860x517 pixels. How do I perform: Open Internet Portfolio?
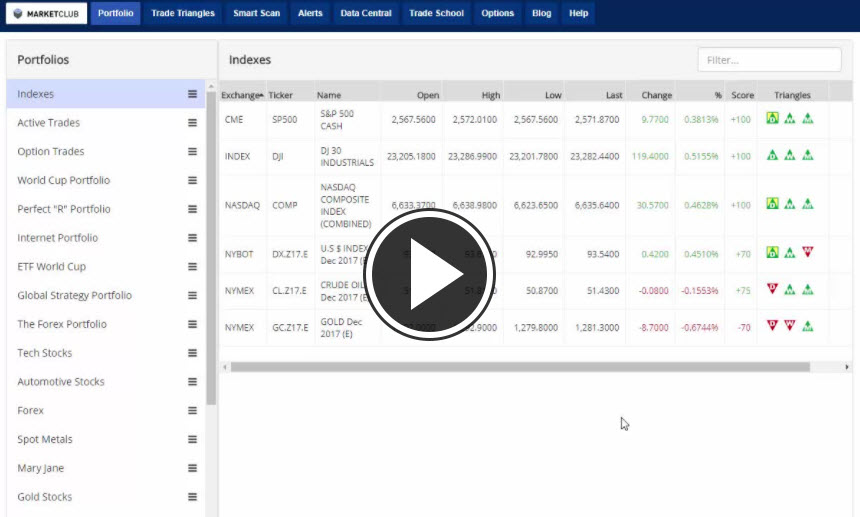105,238
